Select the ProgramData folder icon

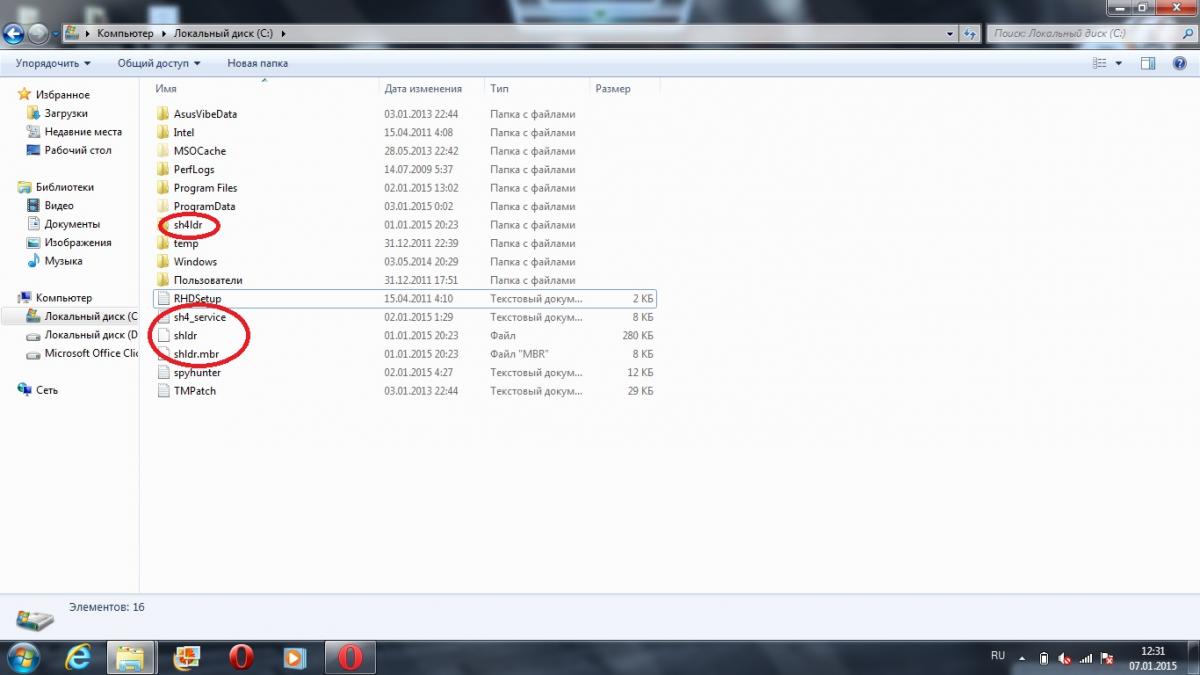tap(164, 206)
